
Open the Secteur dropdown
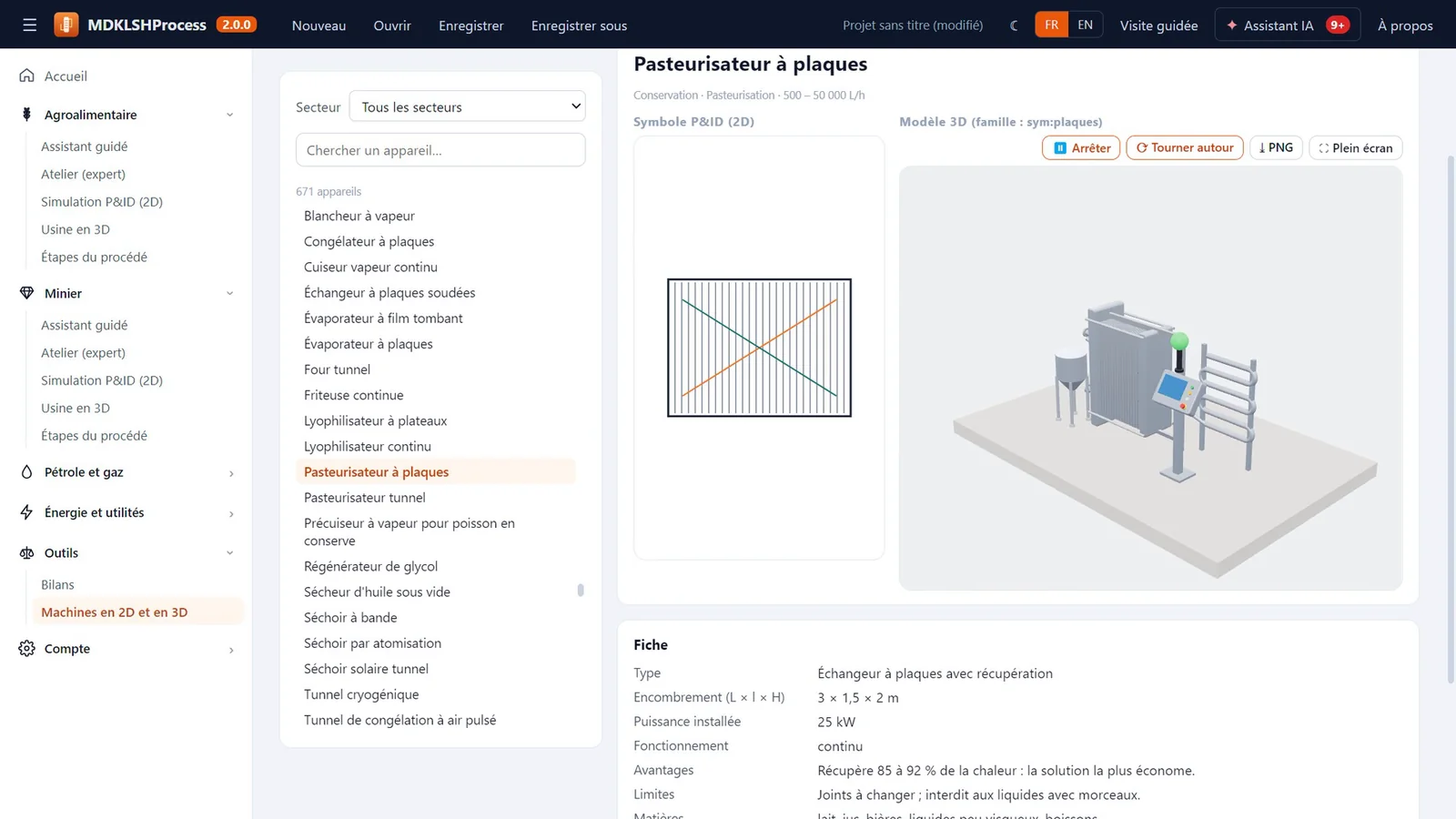tap(467, 106)
